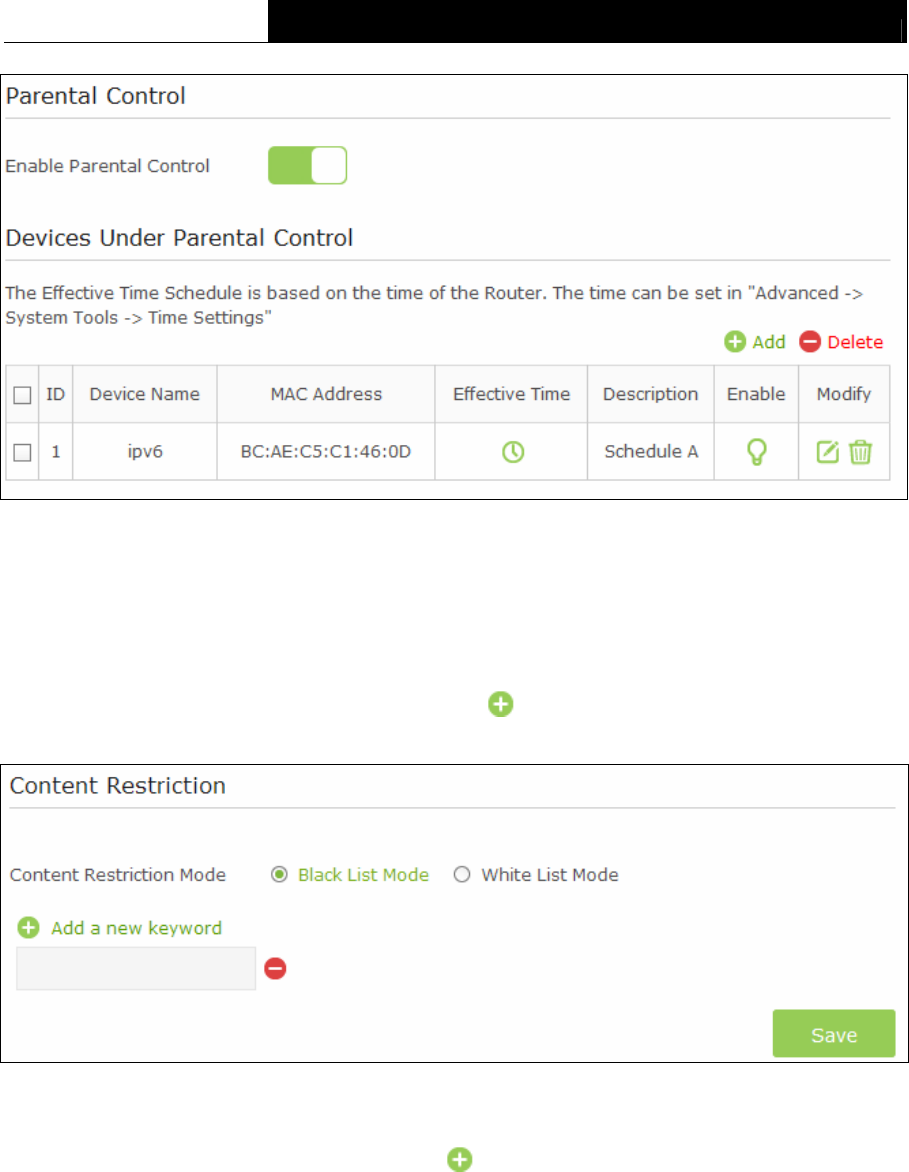Click the MAC Address column header
909x1172 pixels.
(x=326, y=394)
